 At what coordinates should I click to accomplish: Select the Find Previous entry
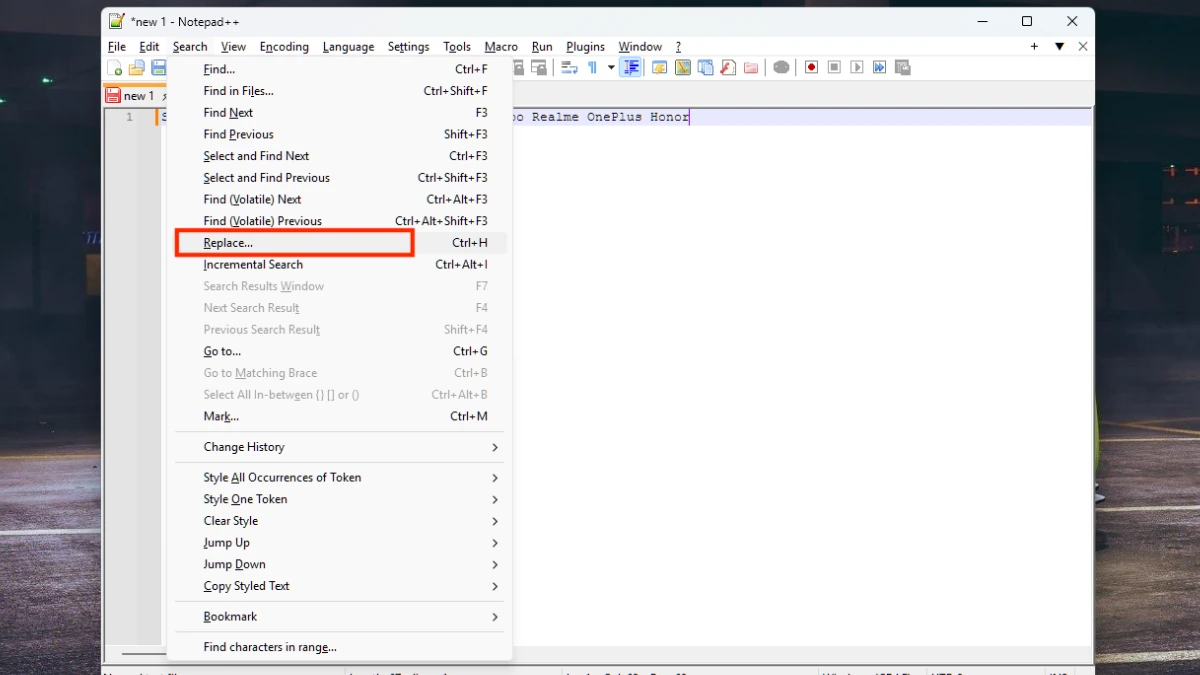tap(340, 134)
